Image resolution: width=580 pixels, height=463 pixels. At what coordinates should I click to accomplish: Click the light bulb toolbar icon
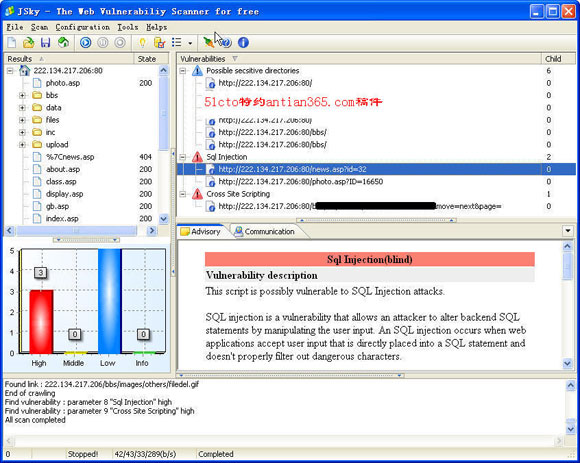(142, 43)
